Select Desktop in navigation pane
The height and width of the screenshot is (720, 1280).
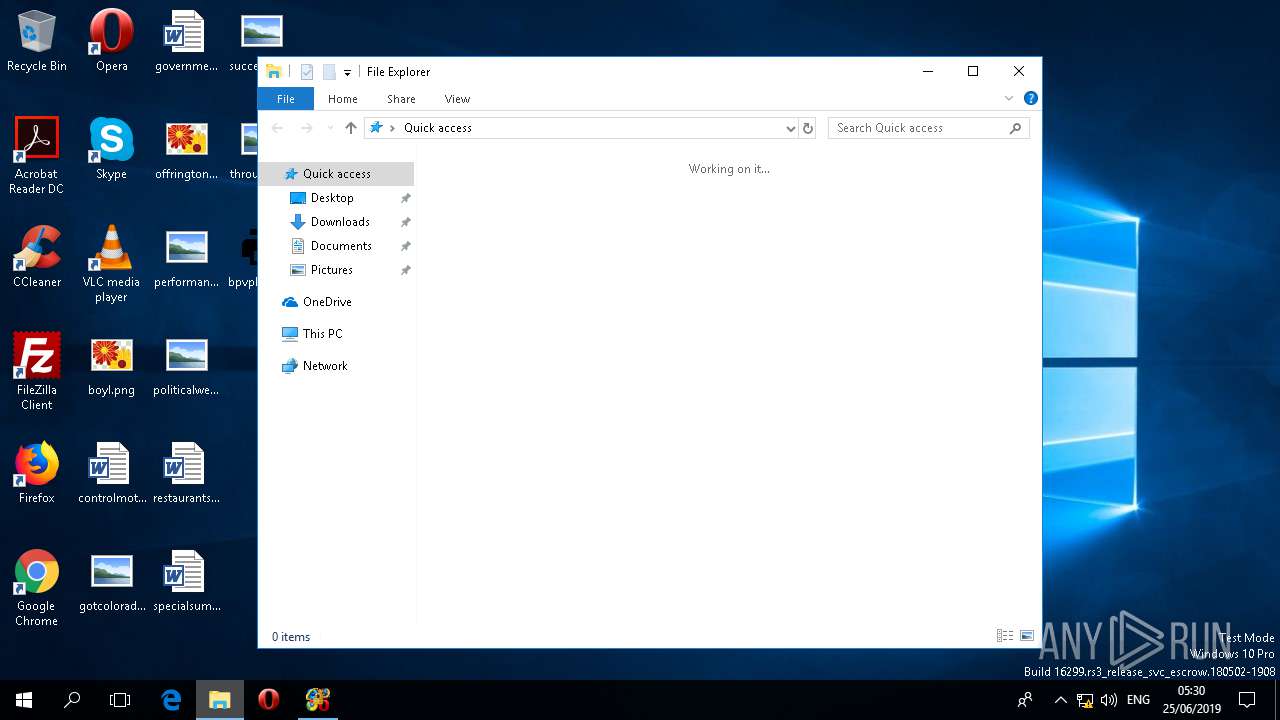[x=332, y=198]
